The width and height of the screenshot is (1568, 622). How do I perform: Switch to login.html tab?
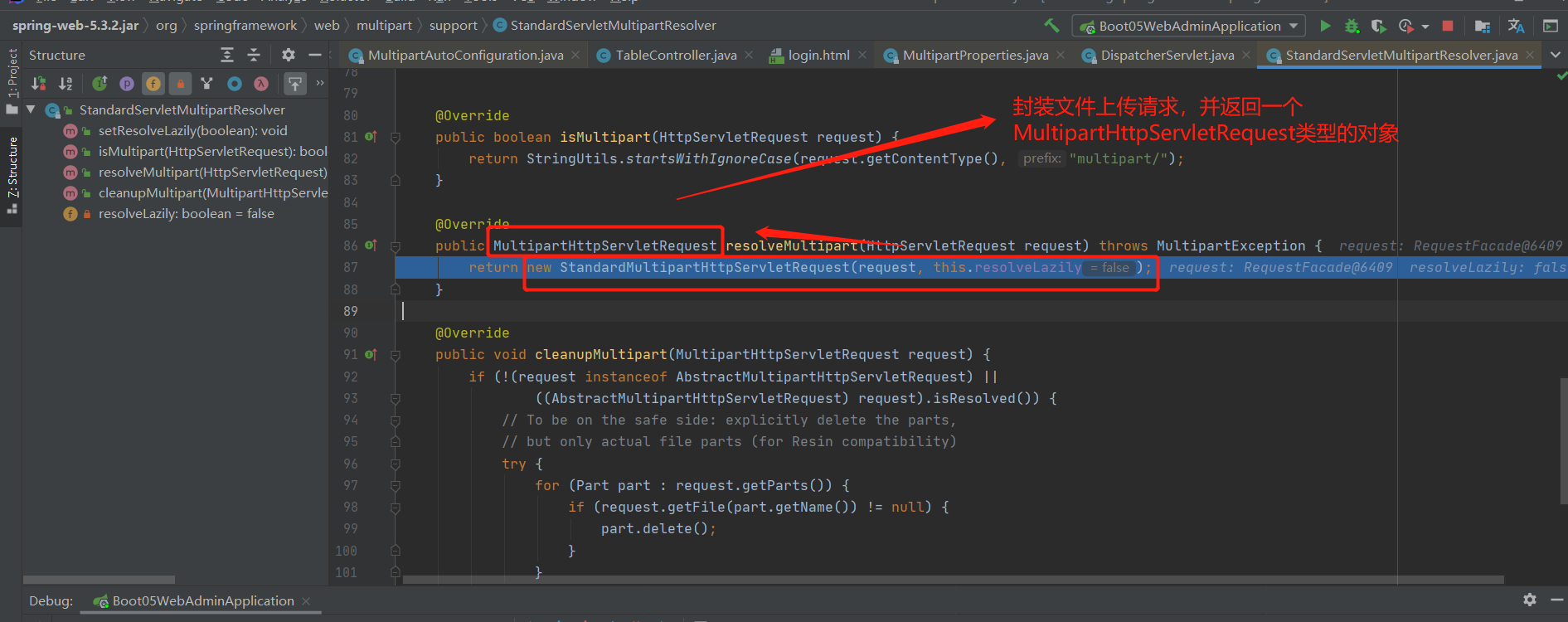818,55
